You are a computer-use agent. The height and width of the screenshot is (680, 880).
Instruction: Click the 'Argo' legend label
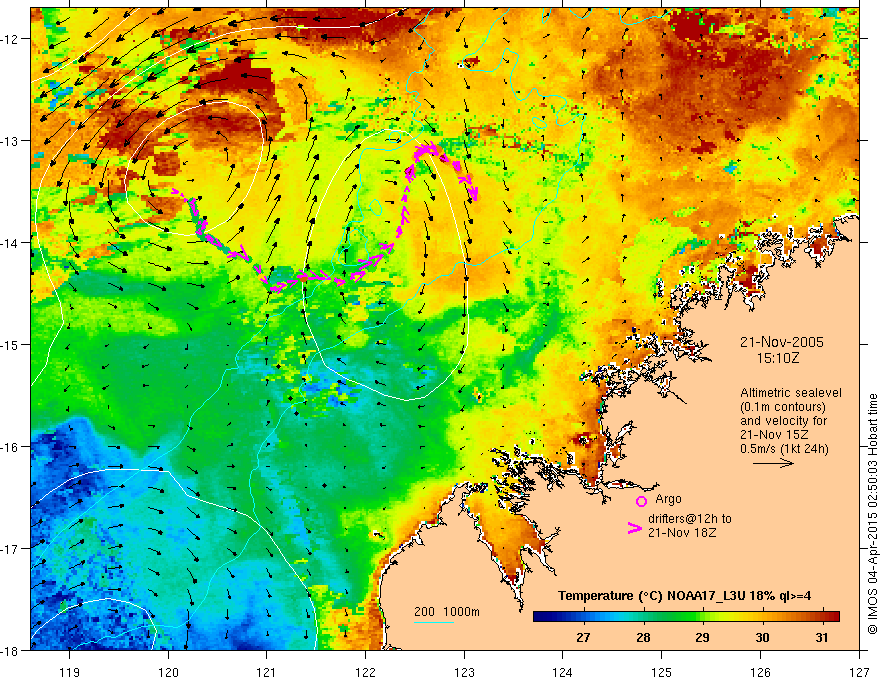668,499
